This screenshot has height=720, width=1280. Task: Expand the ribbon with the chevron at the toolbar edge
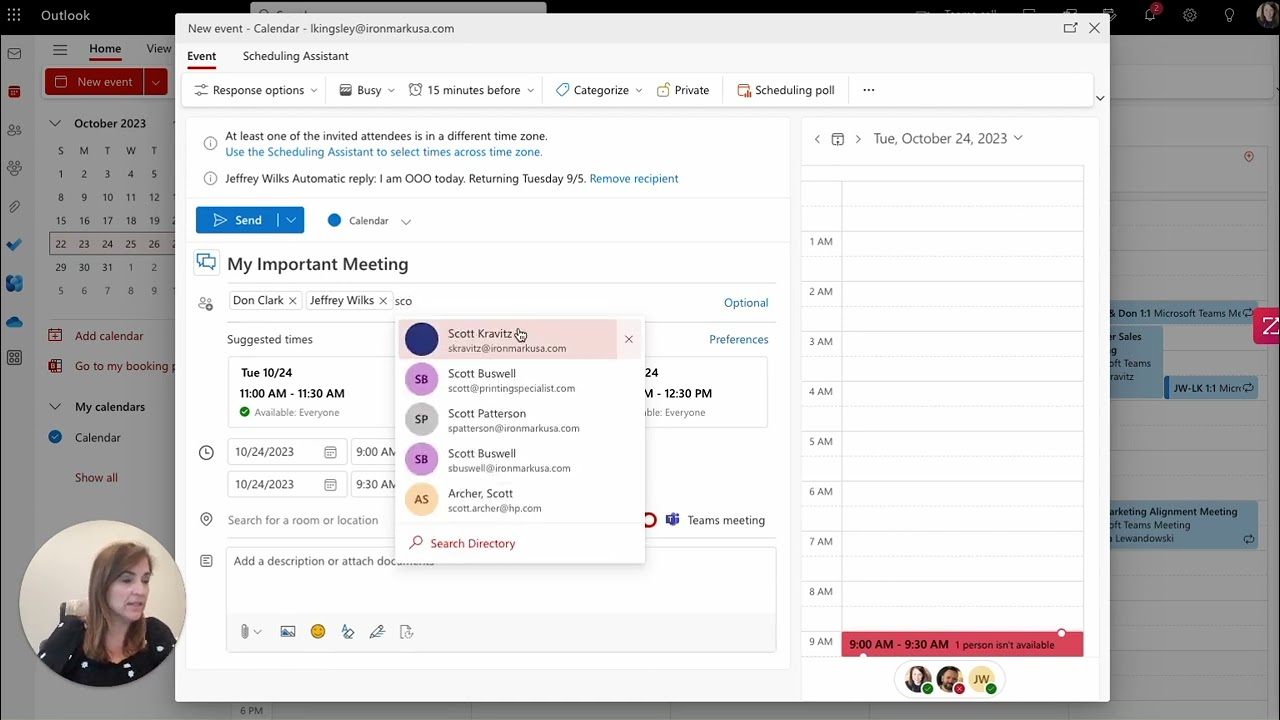(x=1100, y=98)
